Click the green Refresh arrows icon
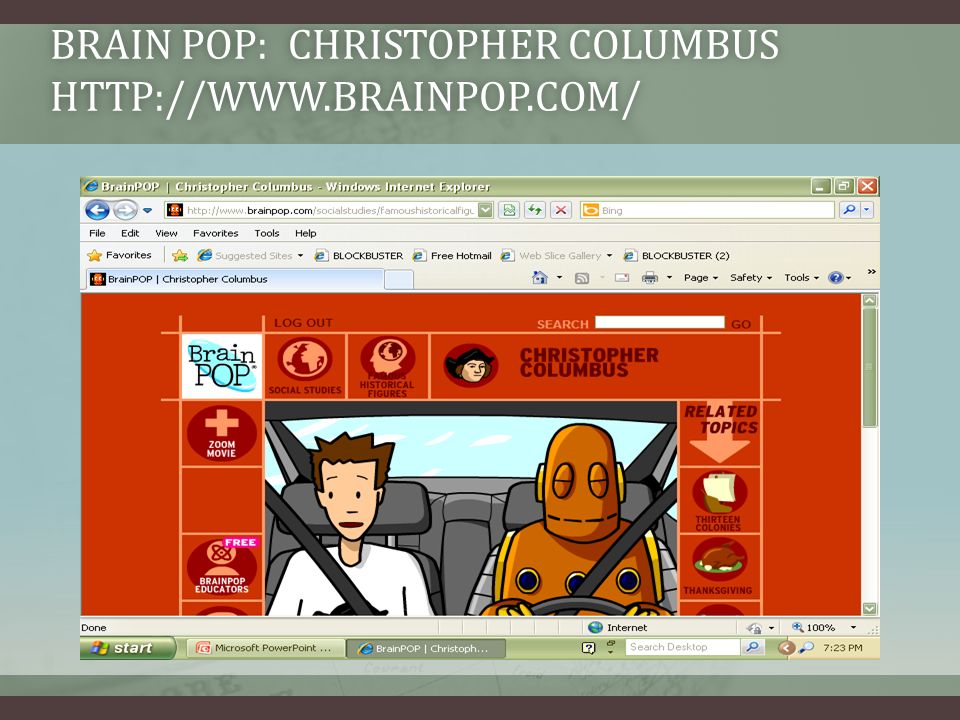Screen dimensions: 960x720 click(x=535, y=210)
